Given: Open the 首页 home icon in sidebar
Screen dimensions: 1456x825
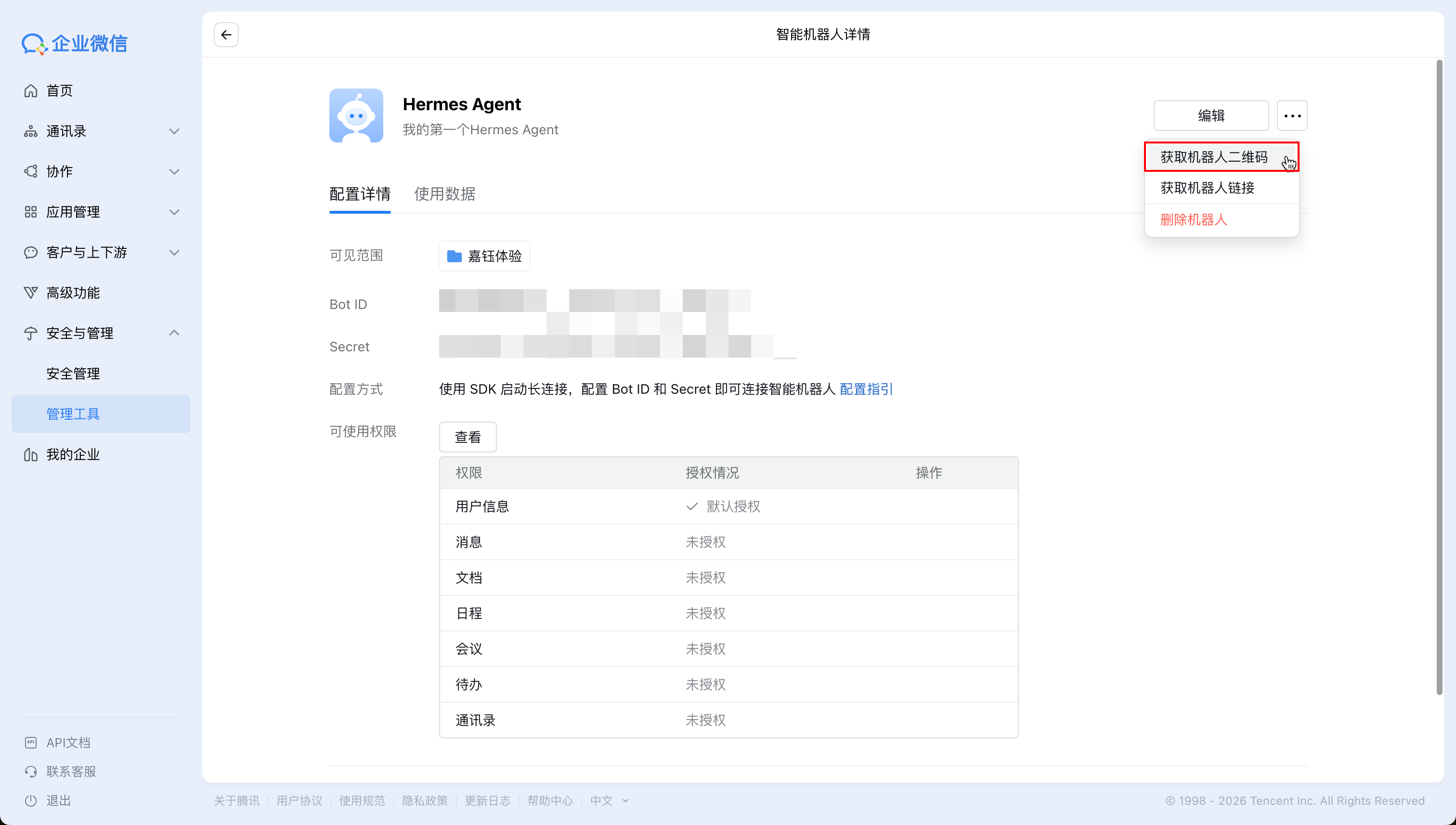Looking at the screenshot, I should 31,90.
